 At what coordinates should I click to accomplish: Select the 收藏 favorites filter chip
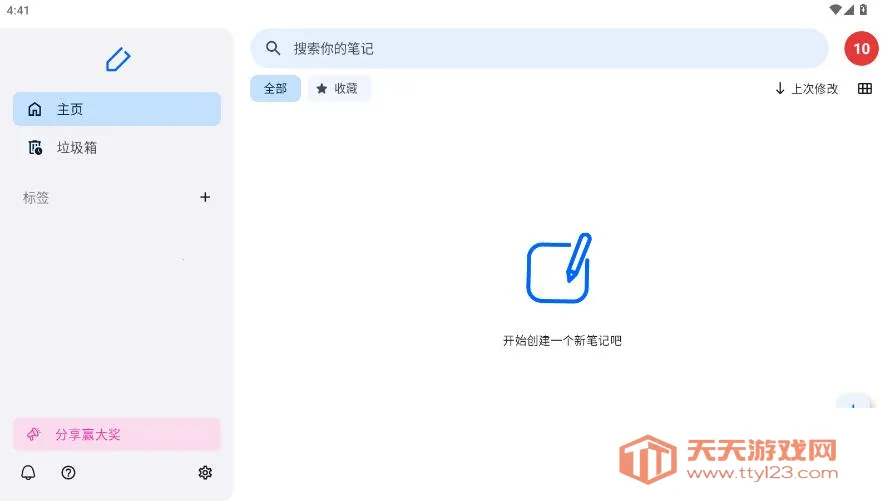tap(339, 89)
